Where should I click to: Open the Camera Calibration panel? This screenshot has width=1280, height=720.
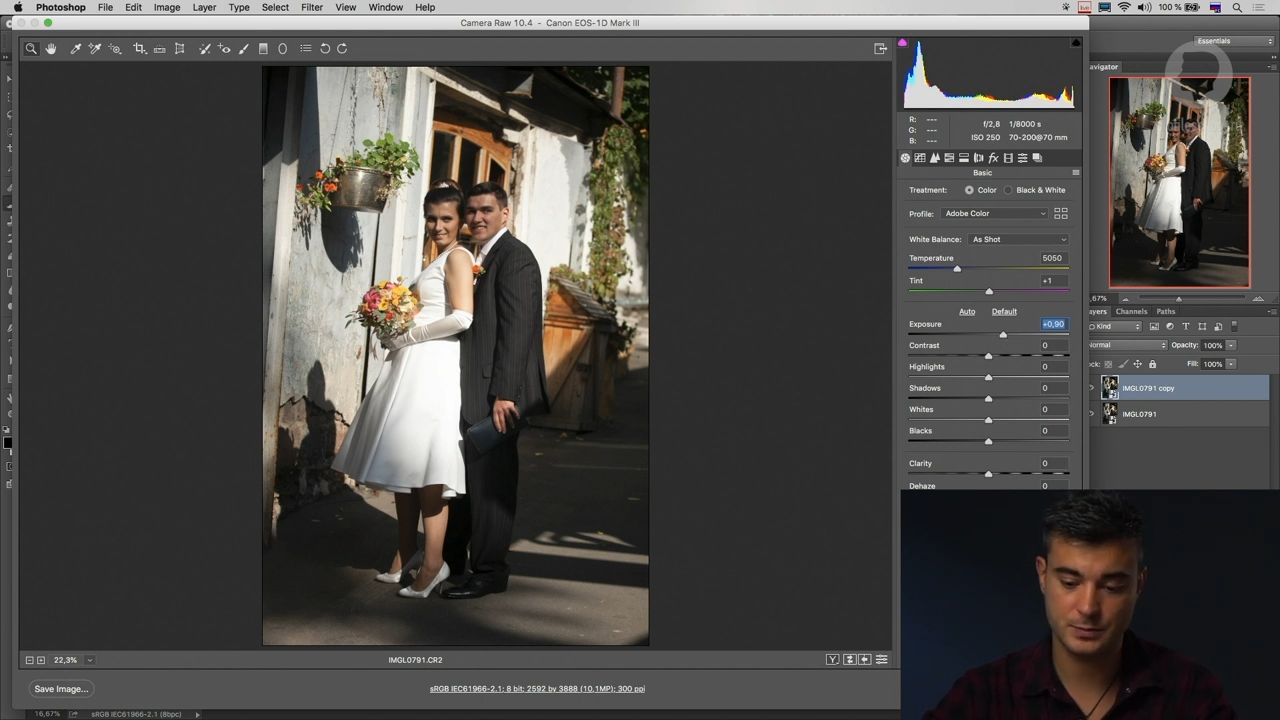tap(1008, 157)
